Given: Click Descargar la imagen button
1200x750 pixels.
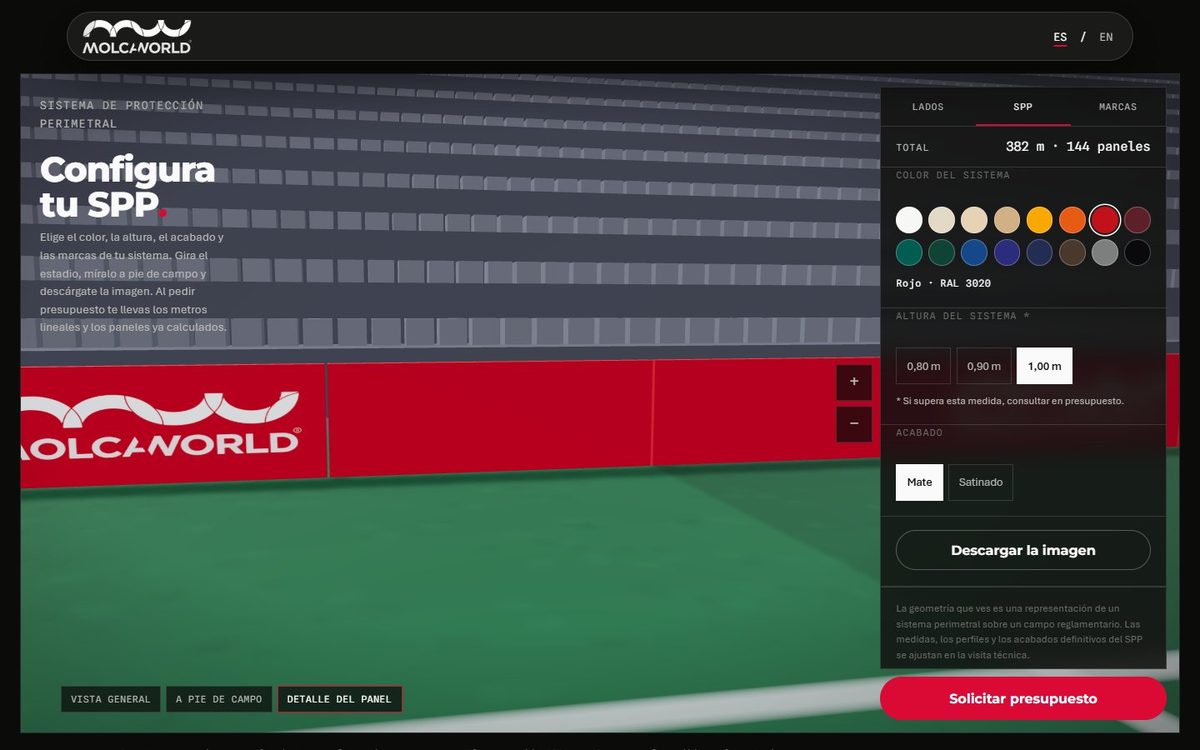Looking at the screenshot, I should [x=1023, y=550].
